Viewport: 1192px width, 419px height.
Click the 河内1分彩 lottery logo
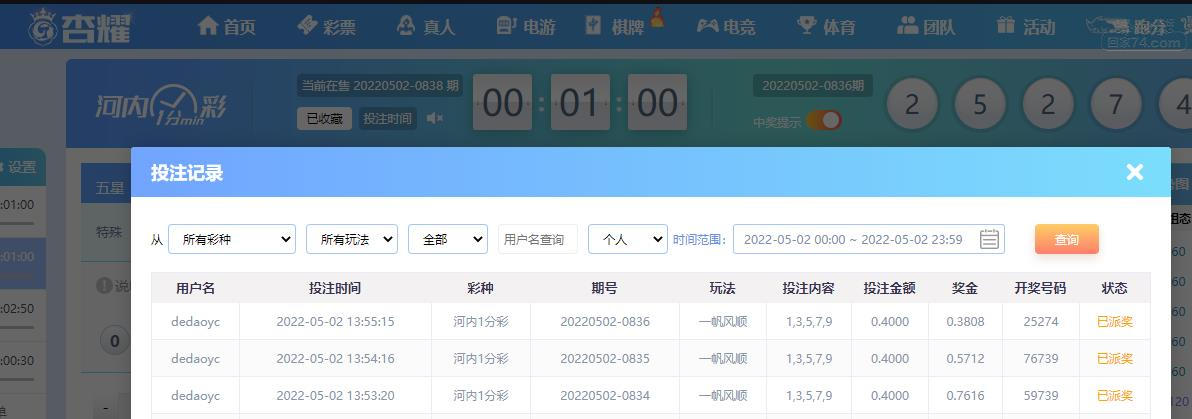pos(161,105)
